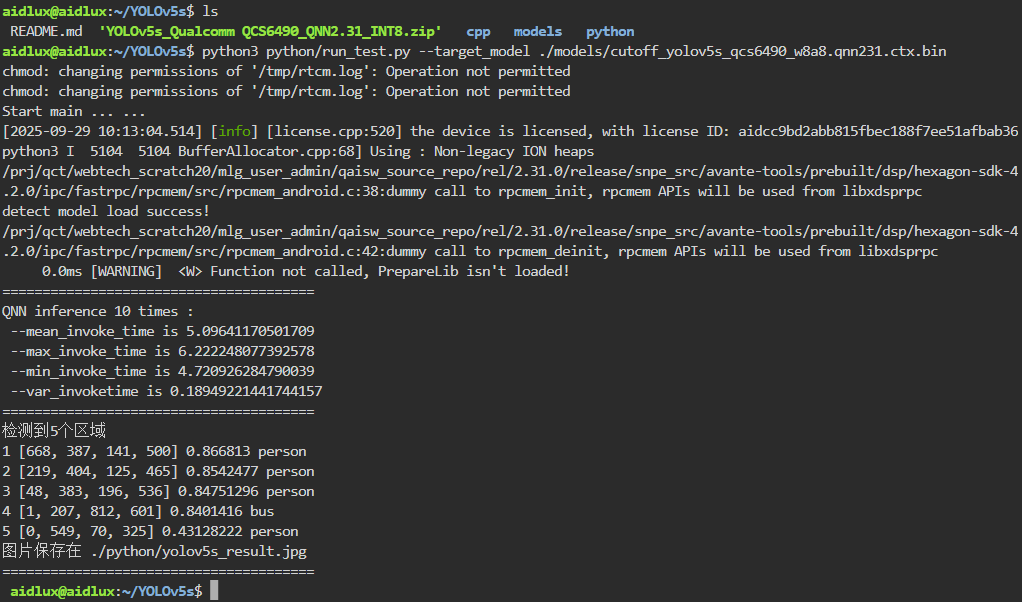Place cursor at the final command prompt
Image resolution: width=1022 pixels, height=602 pixels.
click(213, 591)
